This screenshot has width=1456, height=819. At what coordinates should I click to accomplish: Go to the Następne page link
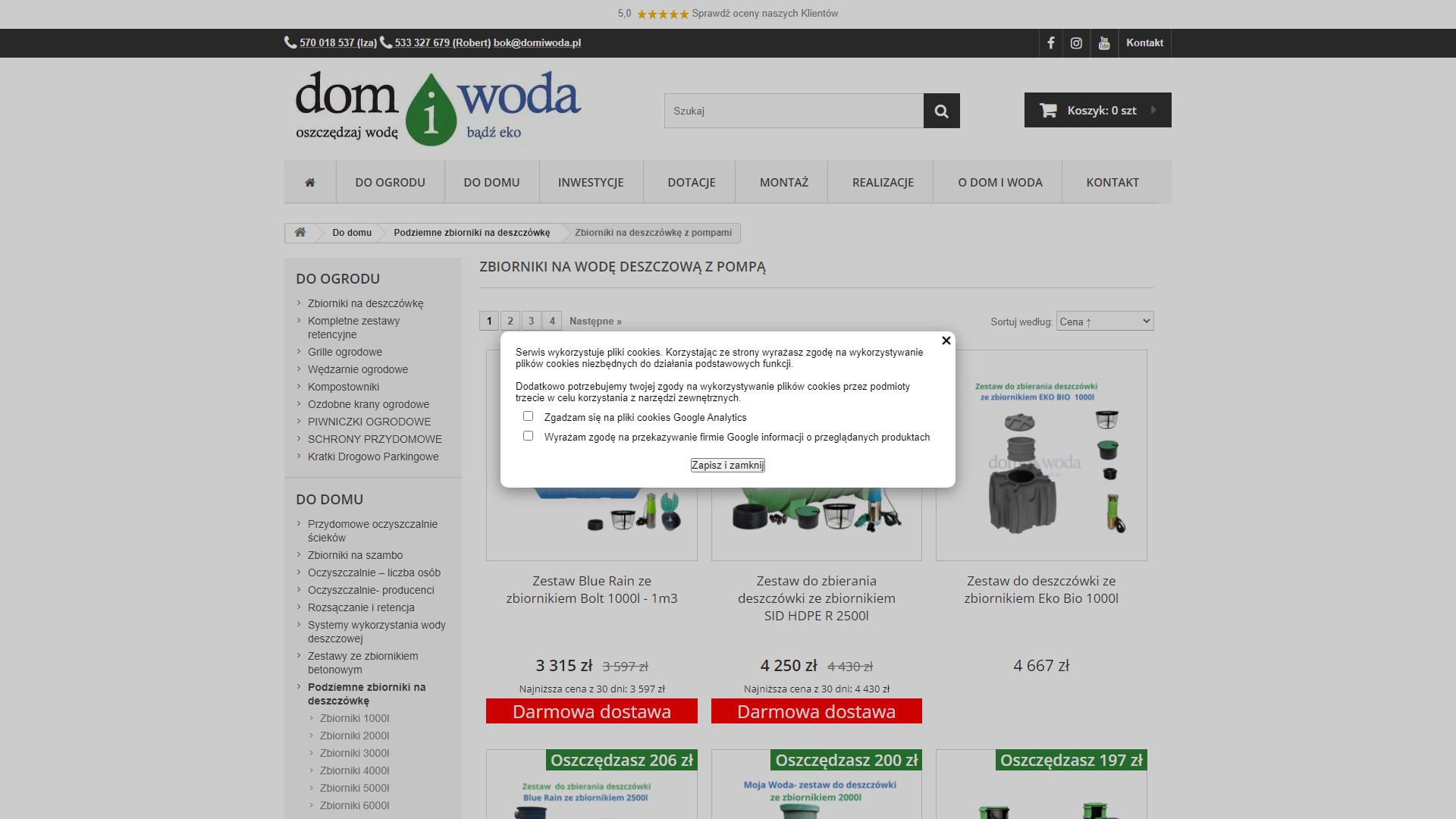(595, 322)
